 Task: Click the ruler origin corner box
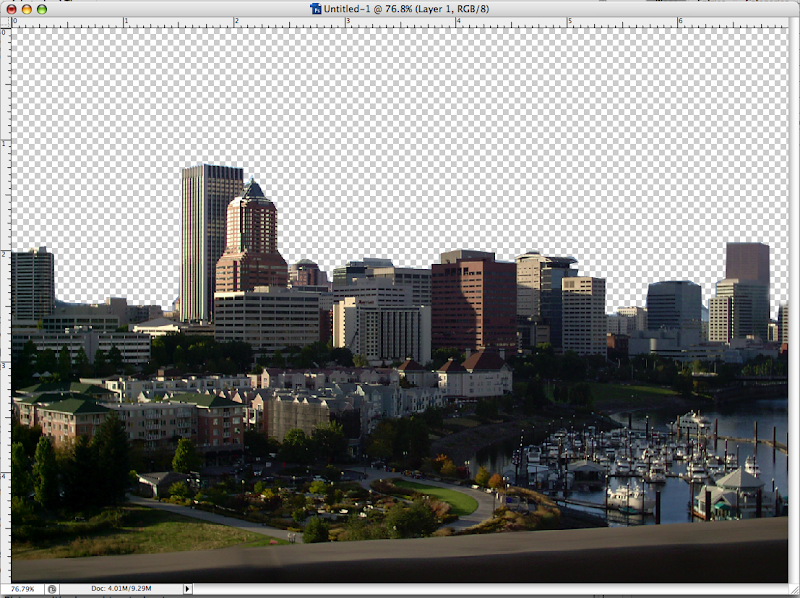[x=4, y=21]
